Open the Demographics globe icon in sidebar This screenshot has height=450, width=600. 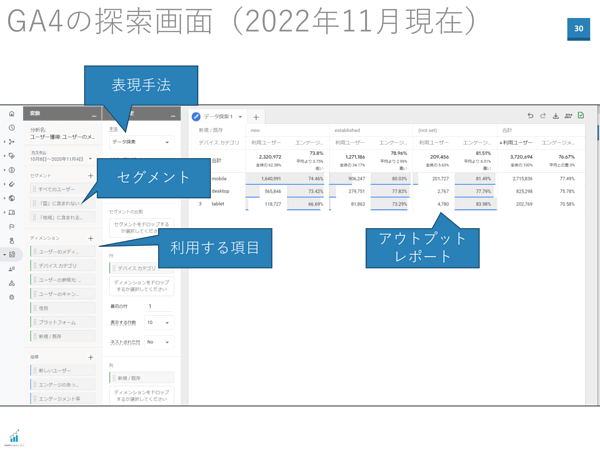coord(11,198)
